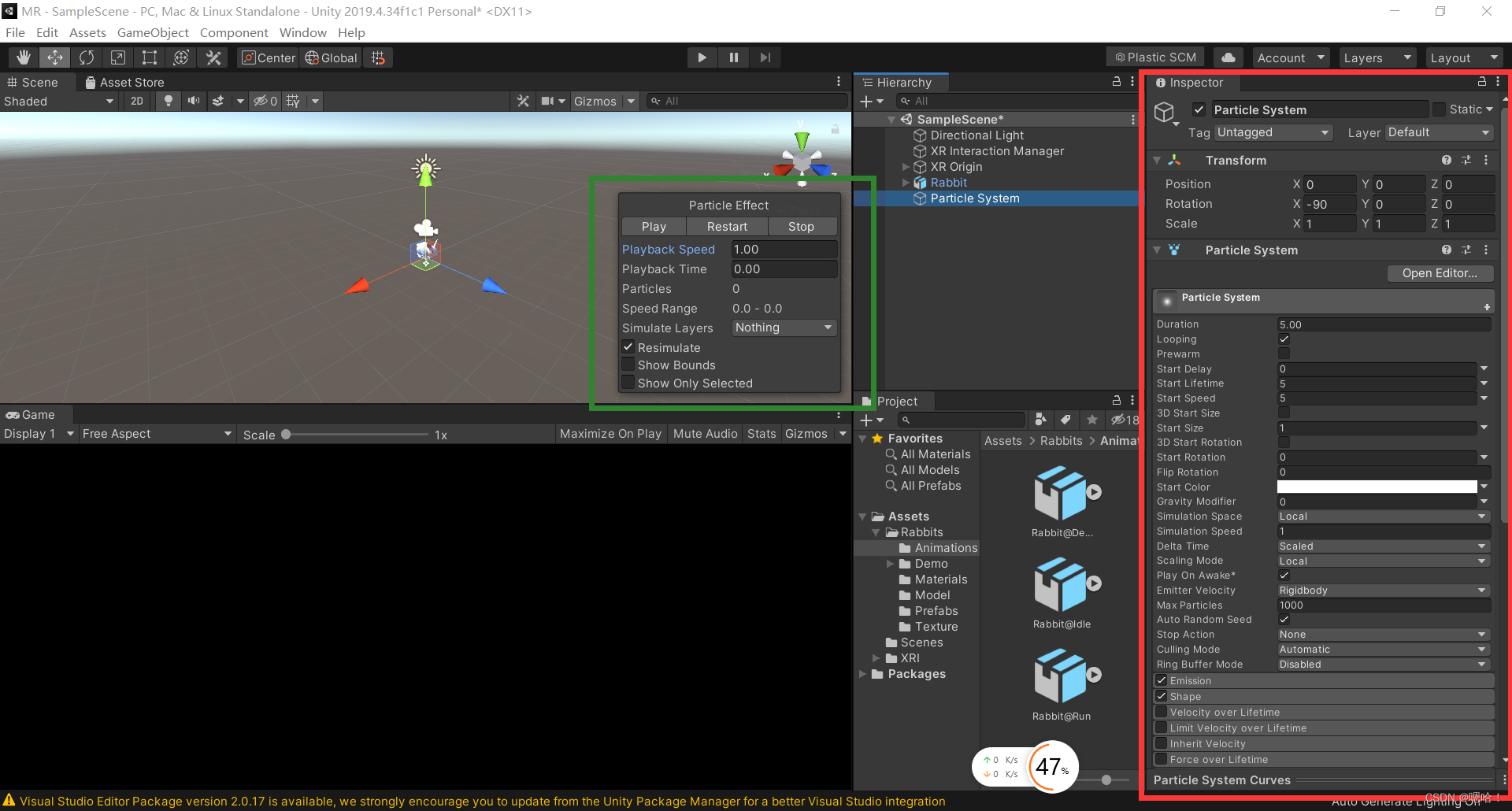Toggle Particle System active checkbox
Image resolution: width=1512 pixels, height=811 pixels.
point(1199,109)
